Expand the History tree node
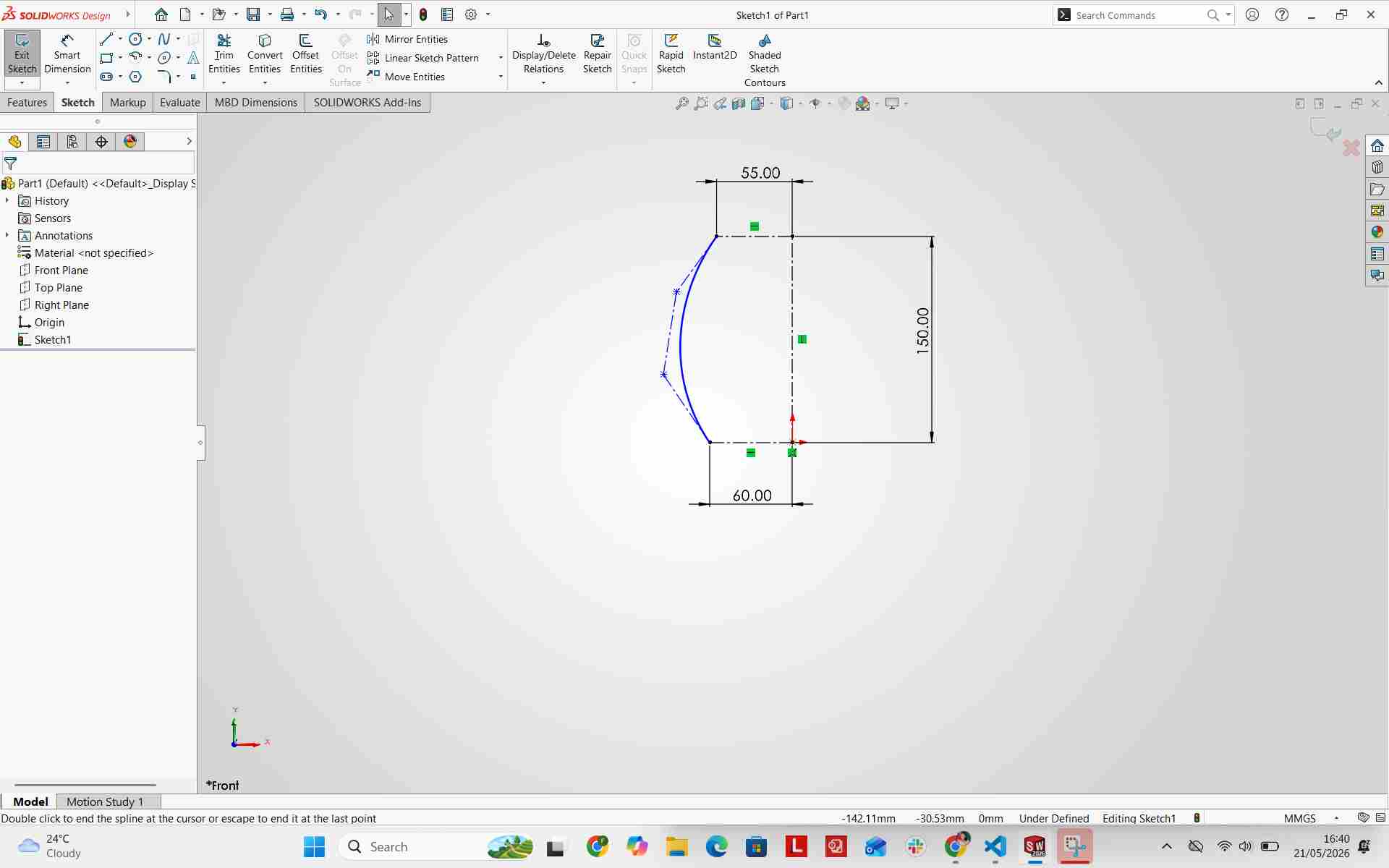 pyautogui.click(x=7, y=200)
